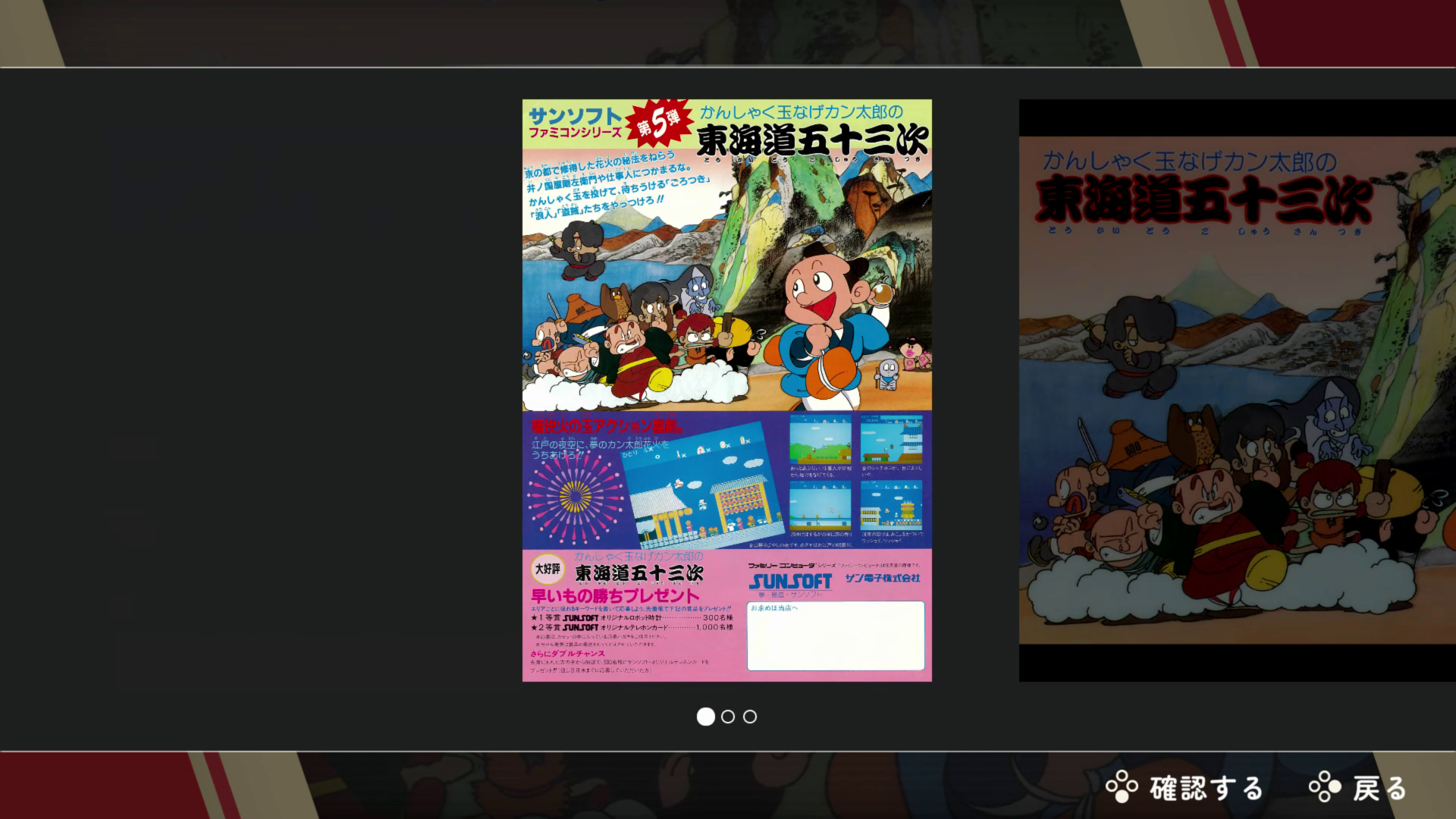Viewport: 1456px width, 819px height.
Task: Click the pink 大好評 circle badge
Action: click(x=549, y=567)
